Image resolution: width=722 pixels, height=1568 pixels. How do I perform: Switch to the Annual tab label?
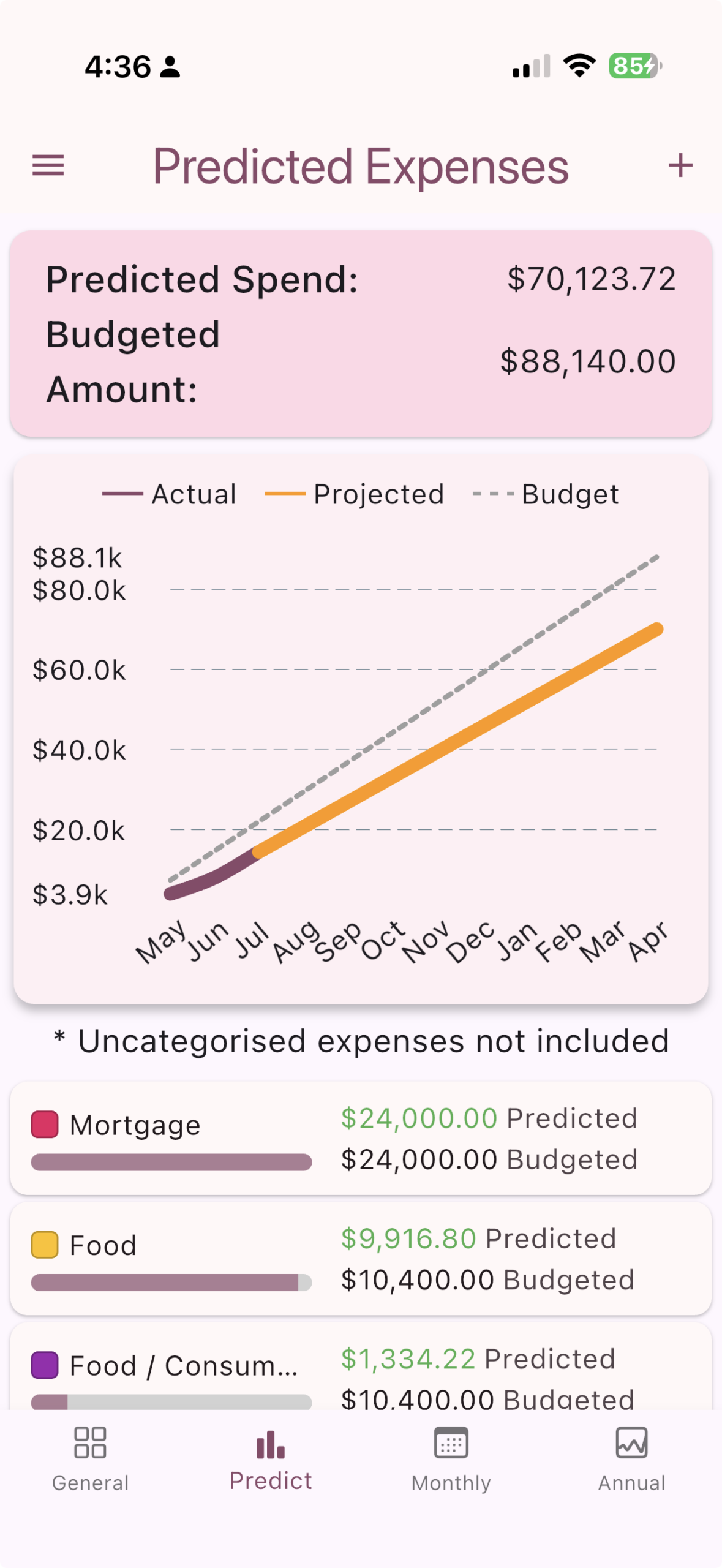pyautogui.click(x=631, y=1483)
